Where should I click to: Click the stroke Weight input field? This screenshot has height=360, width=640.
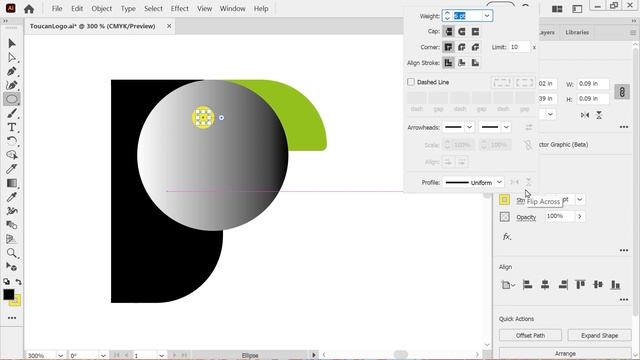467,16
